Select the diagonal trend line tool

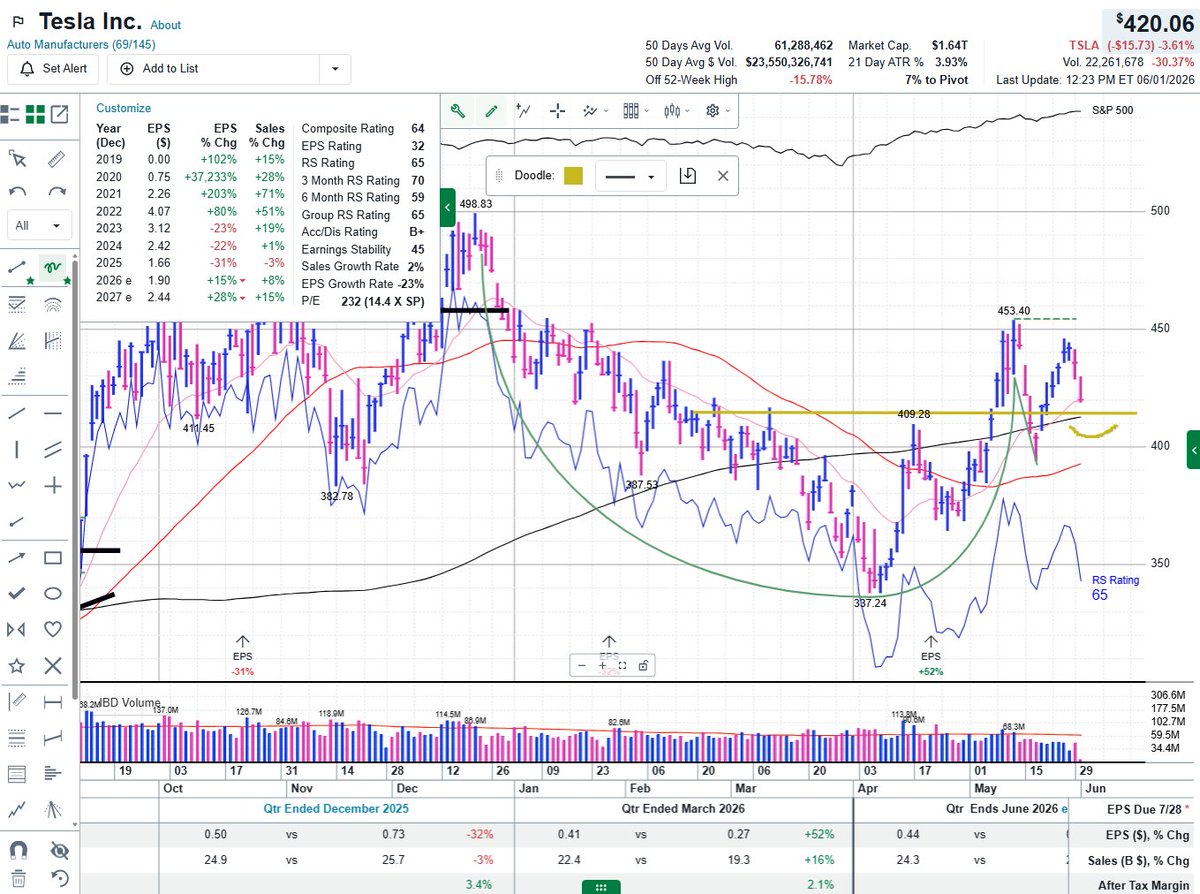pyautogui.click(x=17, y=413)
